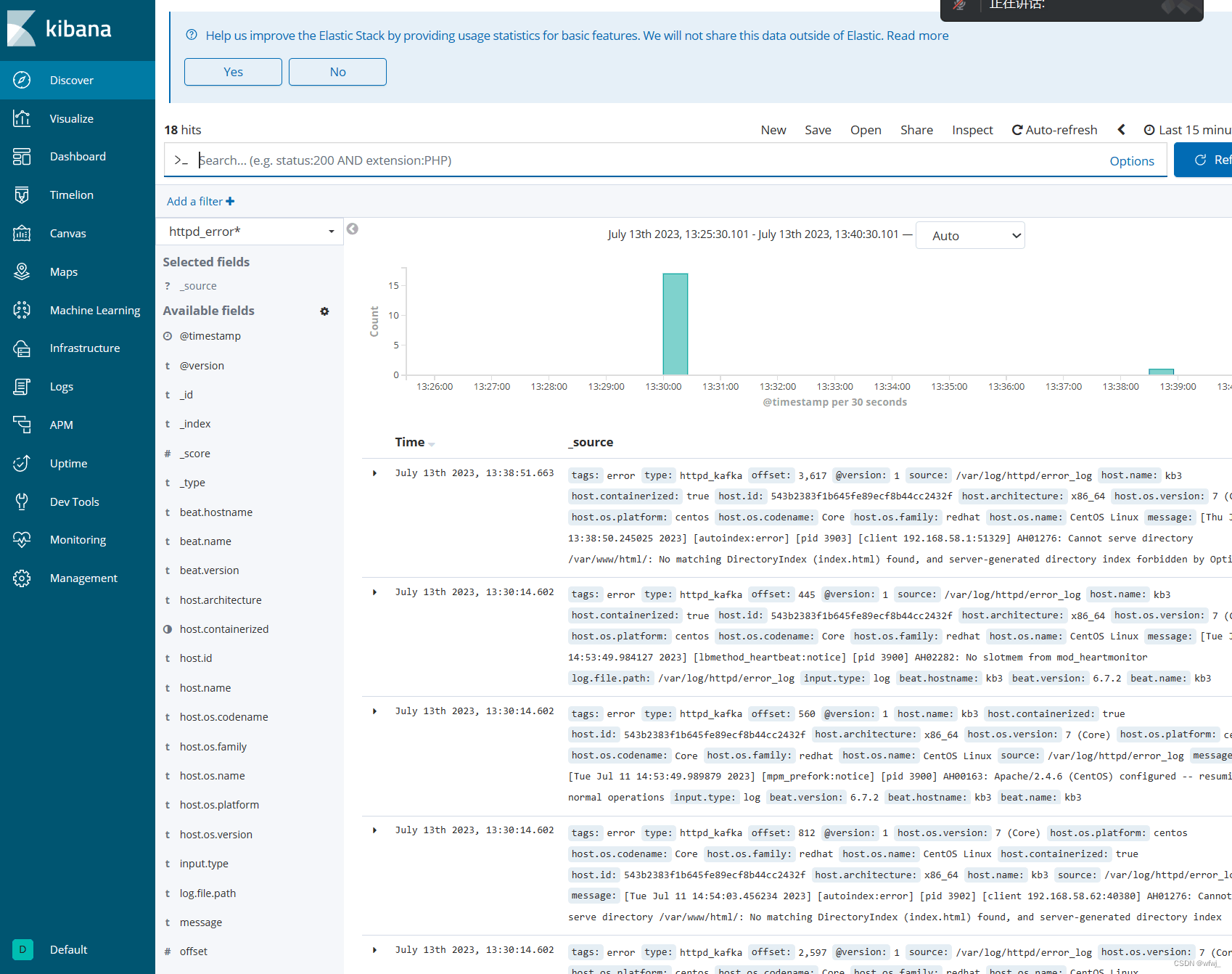Expand the log row with offset 812

point(375,830)
